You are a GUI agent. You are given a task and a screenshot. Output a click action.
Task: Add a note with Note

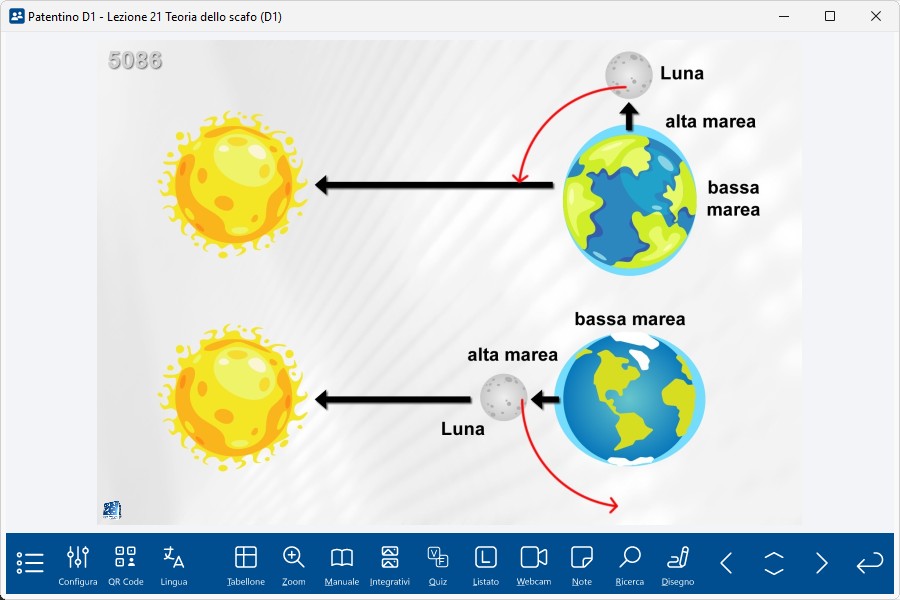pos(582,564)
